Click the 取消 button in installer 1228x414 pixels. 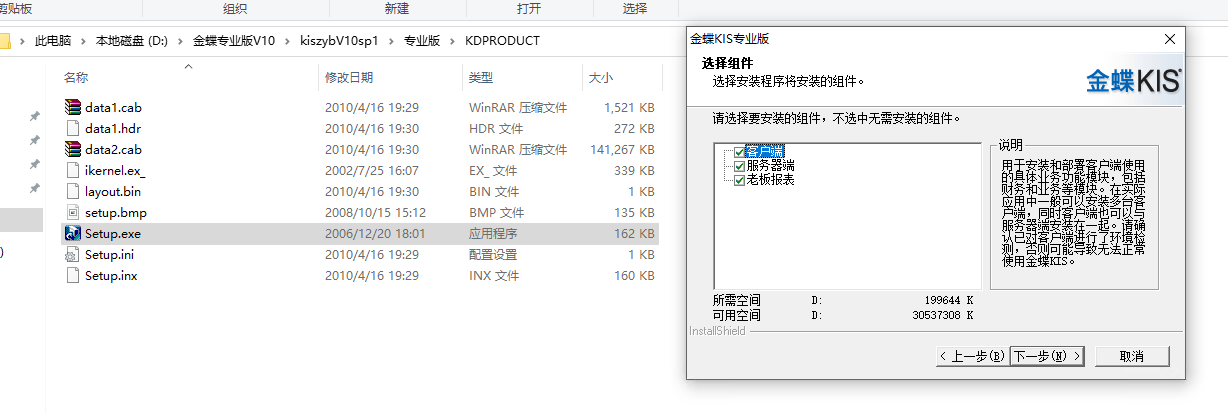coord(1131,356)
